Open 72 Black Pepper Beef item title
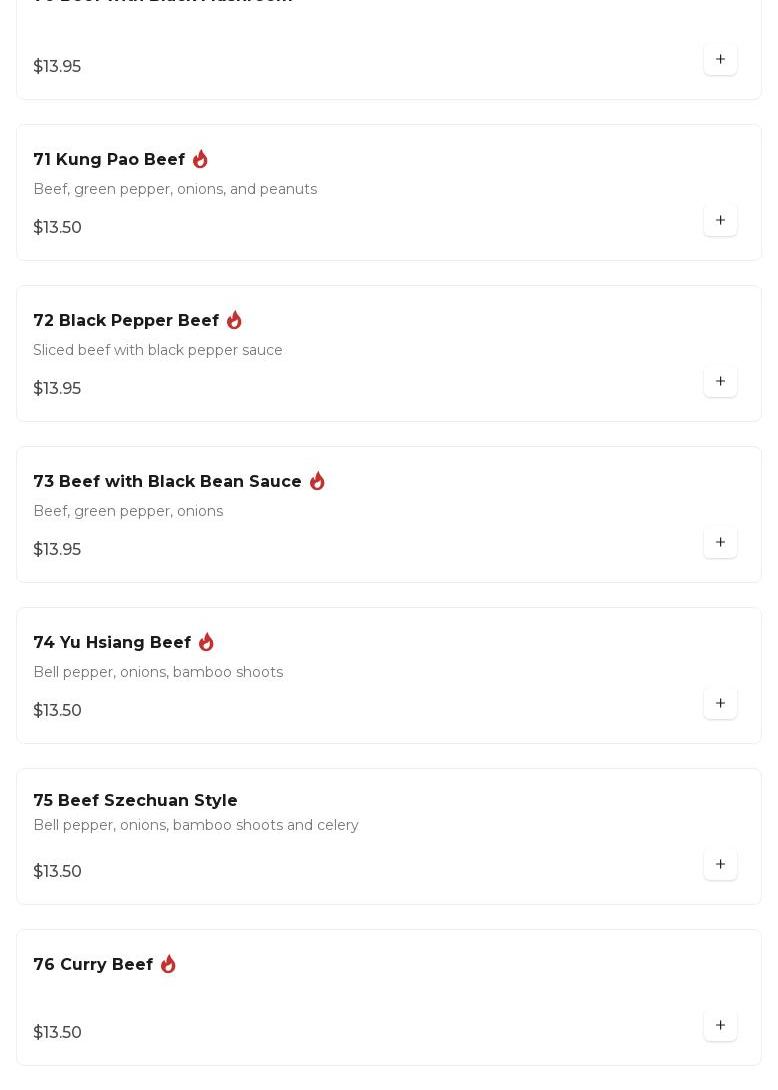 click(x=126, y=321)
